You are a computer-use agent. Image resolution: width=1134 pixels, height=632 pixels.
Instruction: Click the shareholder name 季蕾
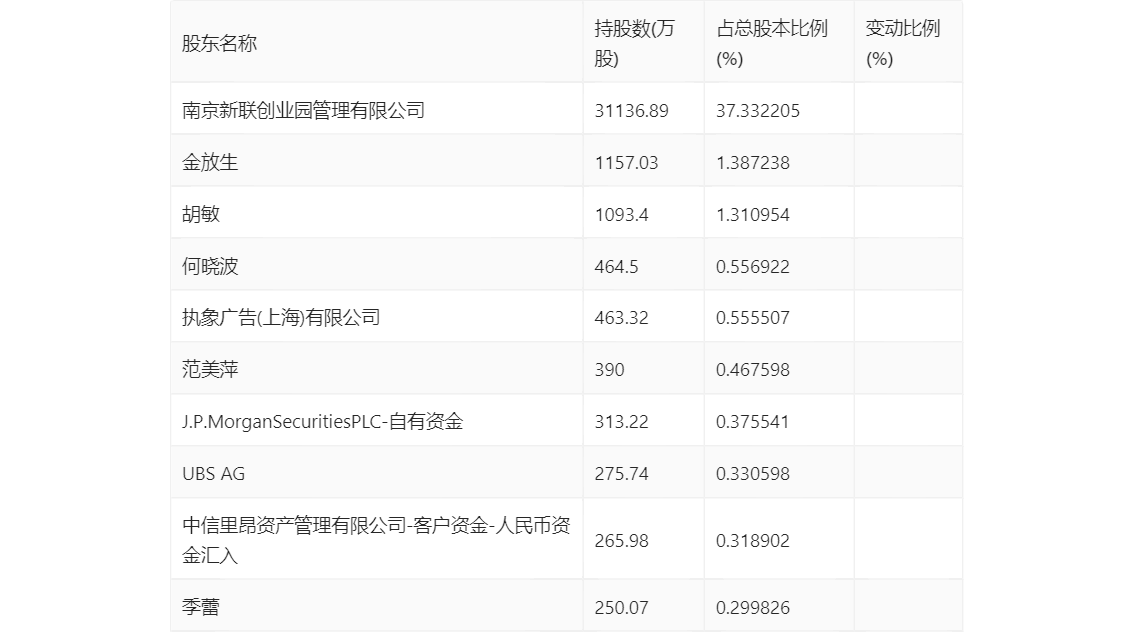point(200,607)
